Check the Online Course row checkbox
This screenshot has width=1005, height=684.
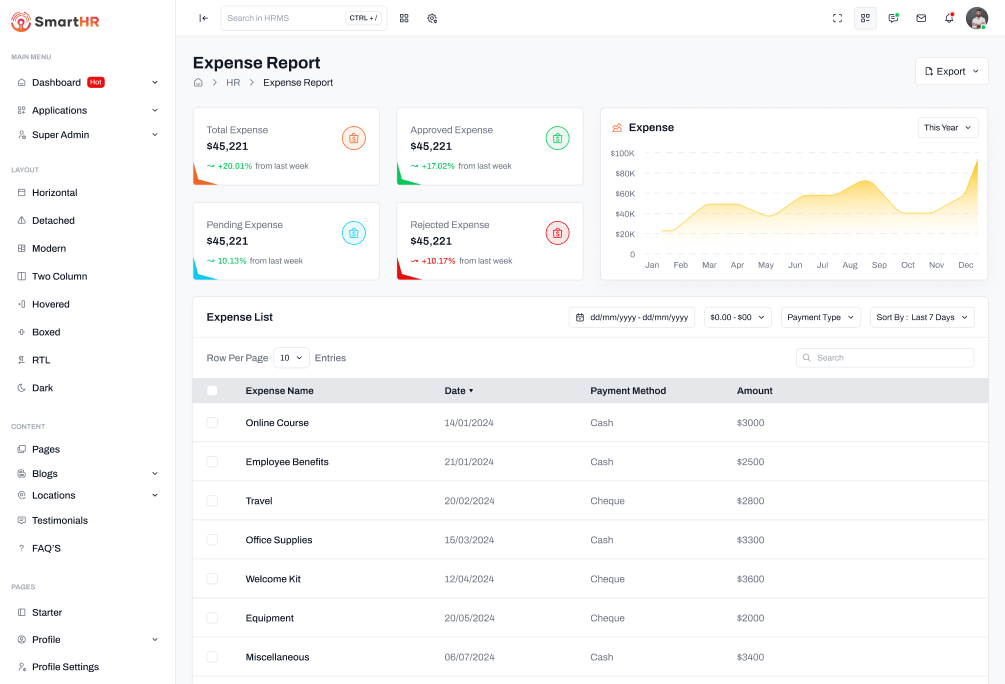(x=212, y=423)
